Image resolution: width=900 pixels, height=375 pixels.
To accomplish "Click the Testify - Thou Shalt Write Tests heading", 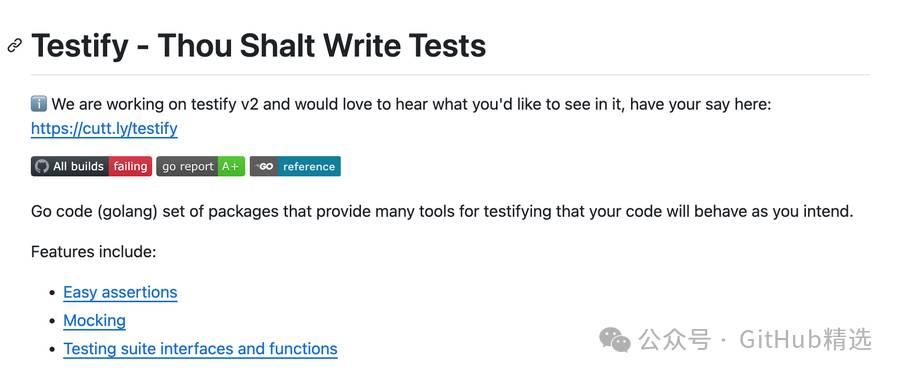I will click(258, 45).
